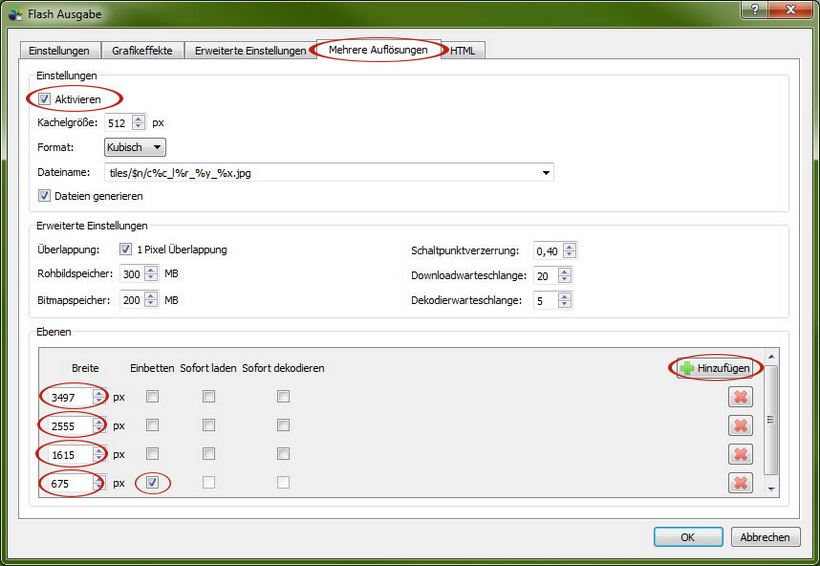Disable the Aktivieren checkbox

coord(45,99)
